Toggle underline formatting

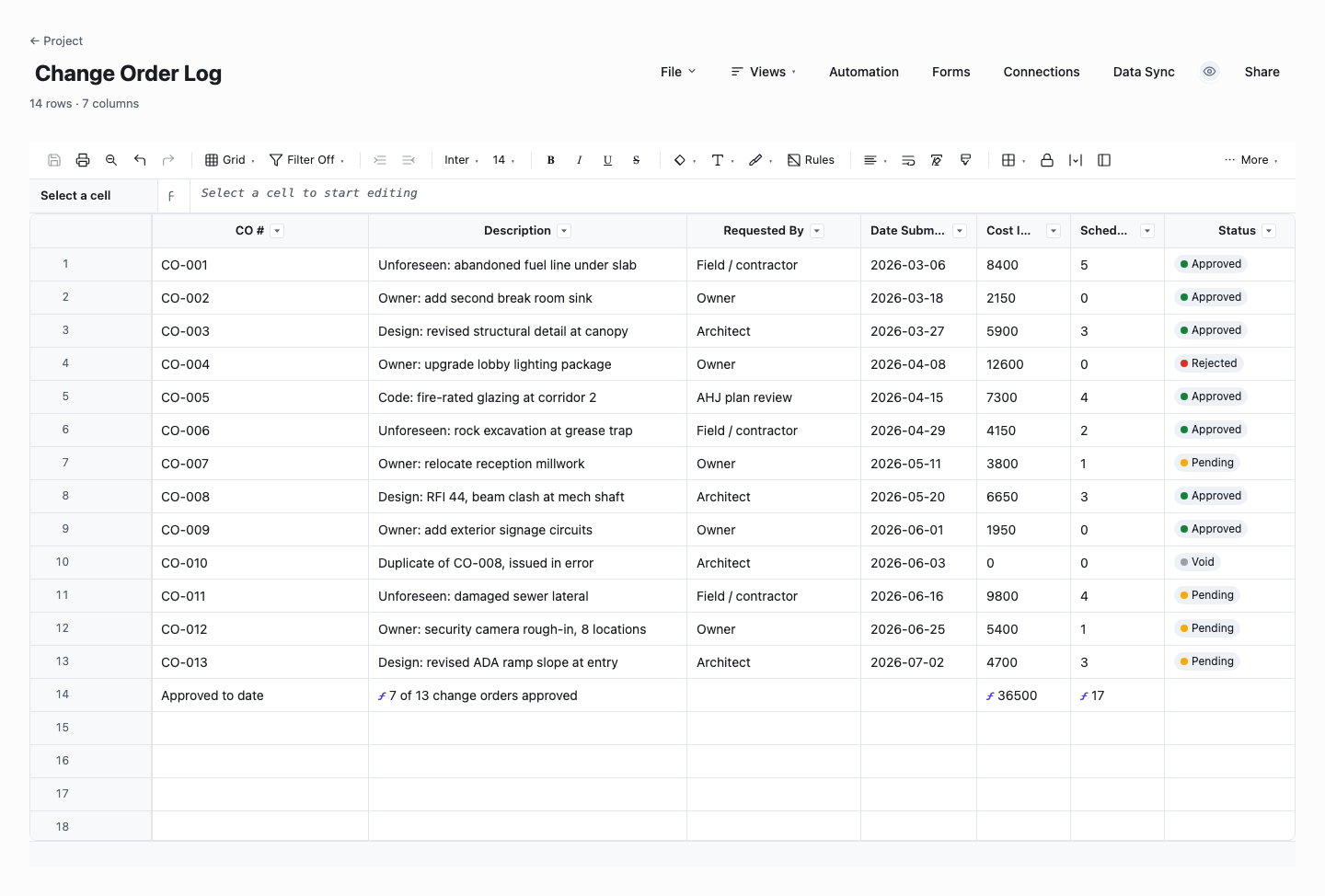point(608,160)
